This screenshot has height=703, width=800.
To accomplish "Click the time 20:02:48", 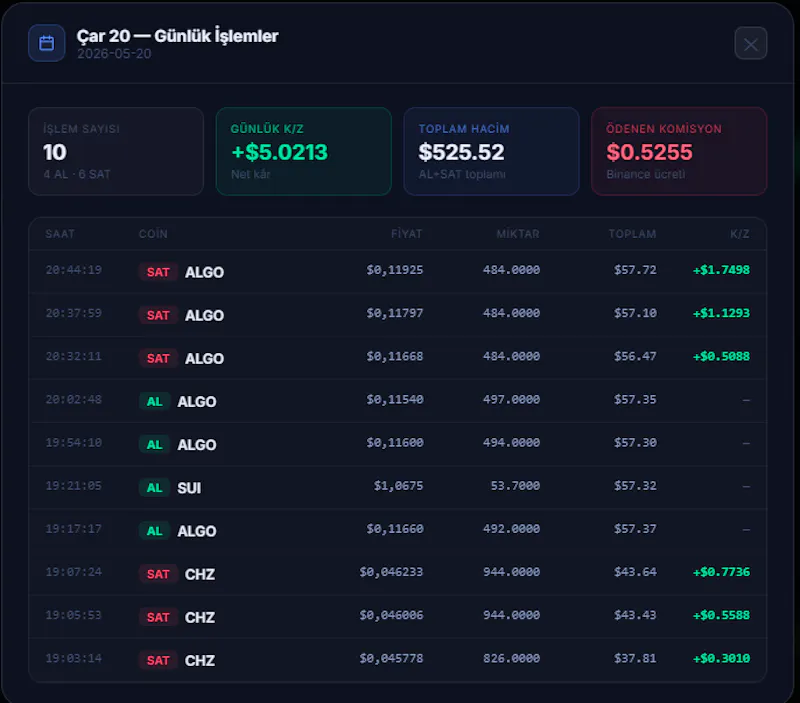I will point(73,399).
